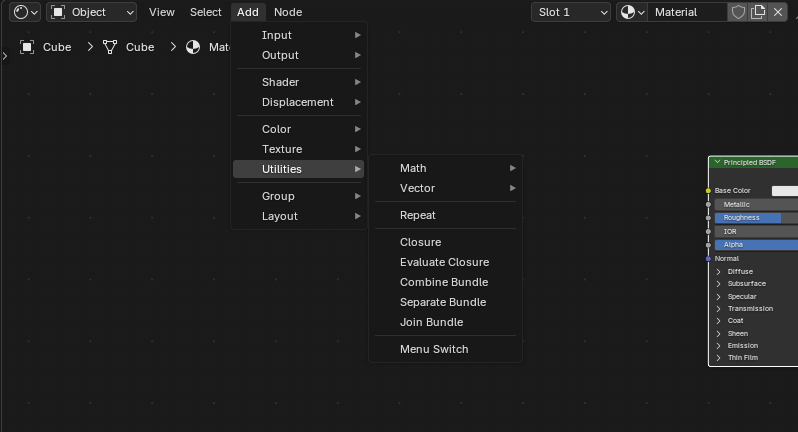Open the Displacement submenu

tap(299, 102)
